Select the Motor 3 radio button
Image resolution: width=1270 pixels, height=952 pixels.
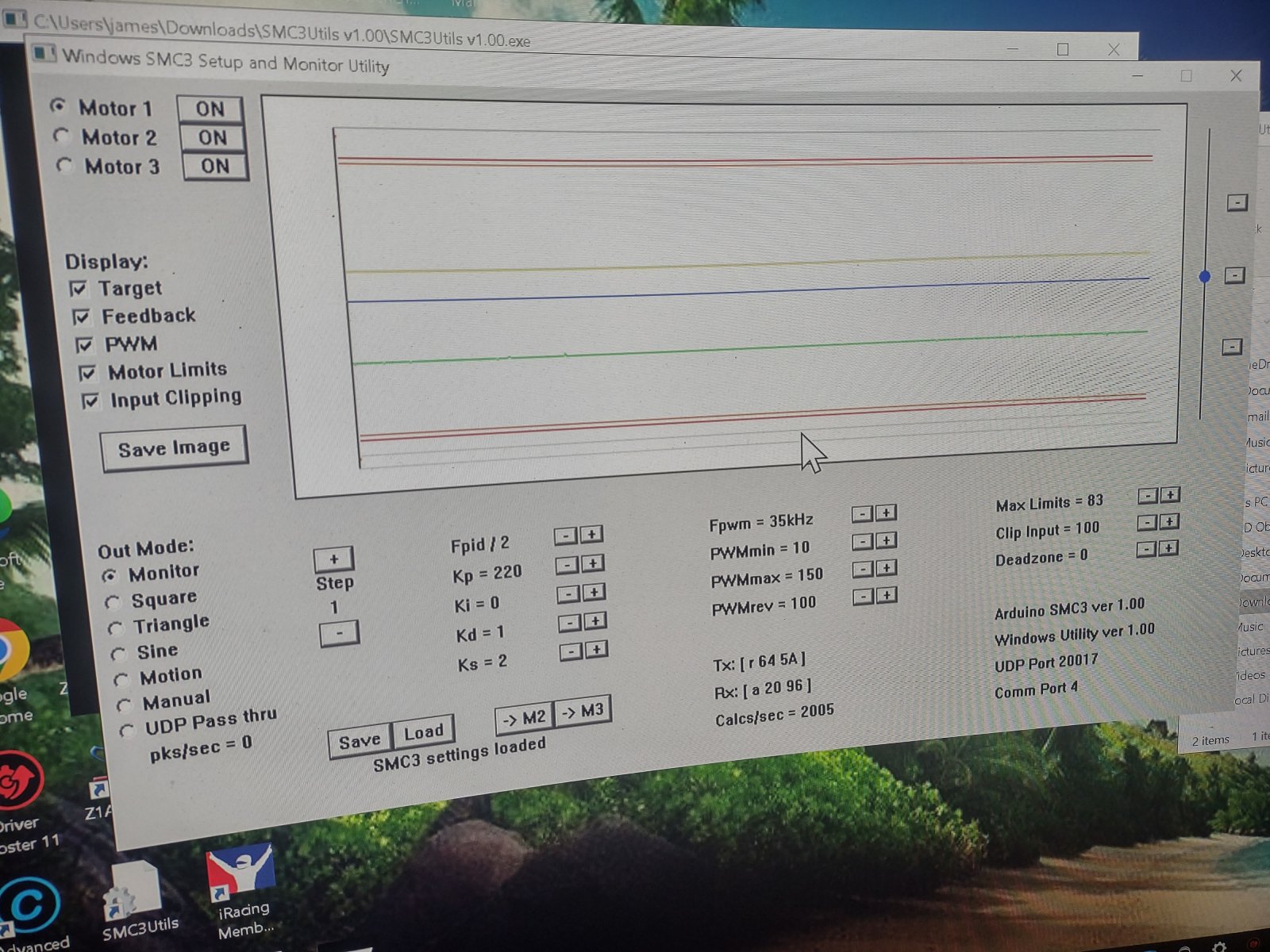point(64,165)
